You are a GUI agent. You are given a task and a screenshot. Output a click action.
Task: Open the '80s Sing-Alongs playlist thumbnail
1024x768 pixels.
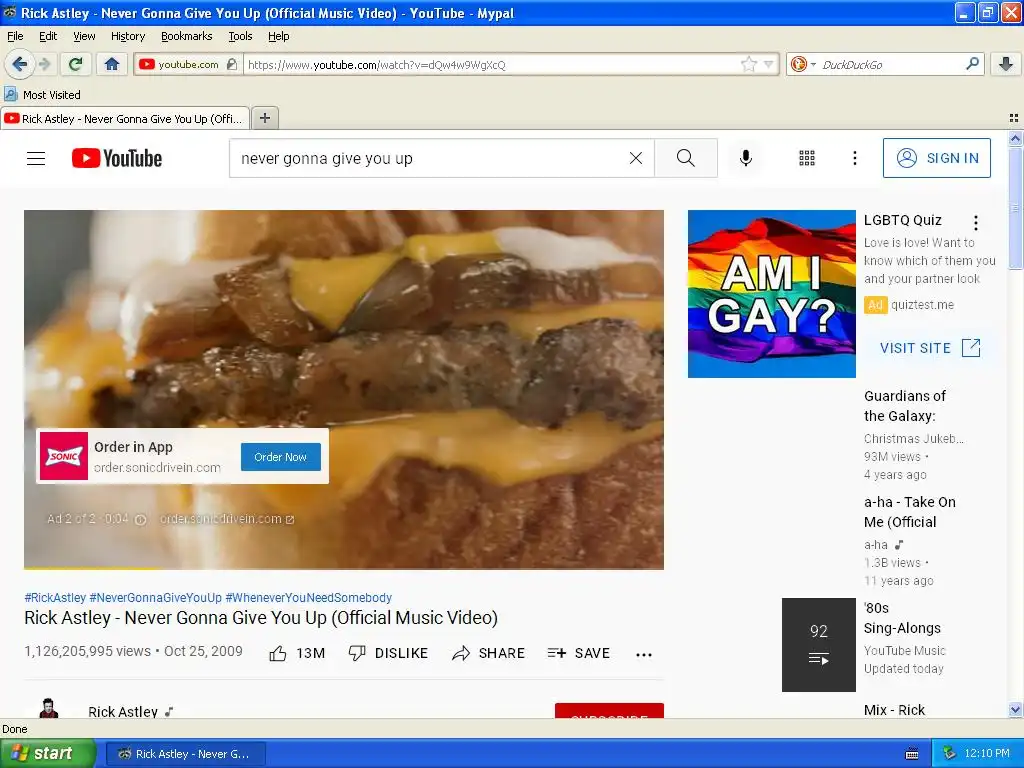point(818,645)
